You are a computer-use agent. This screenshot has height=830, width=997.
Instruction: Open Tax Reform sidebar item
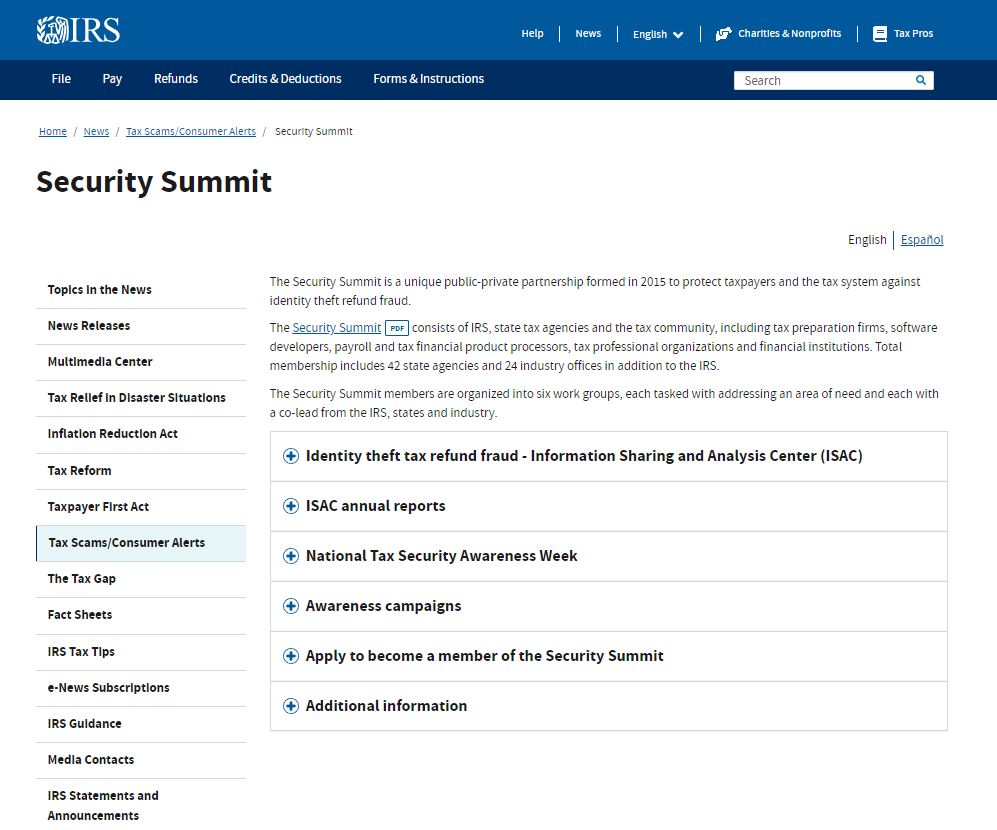click(141, 471)
